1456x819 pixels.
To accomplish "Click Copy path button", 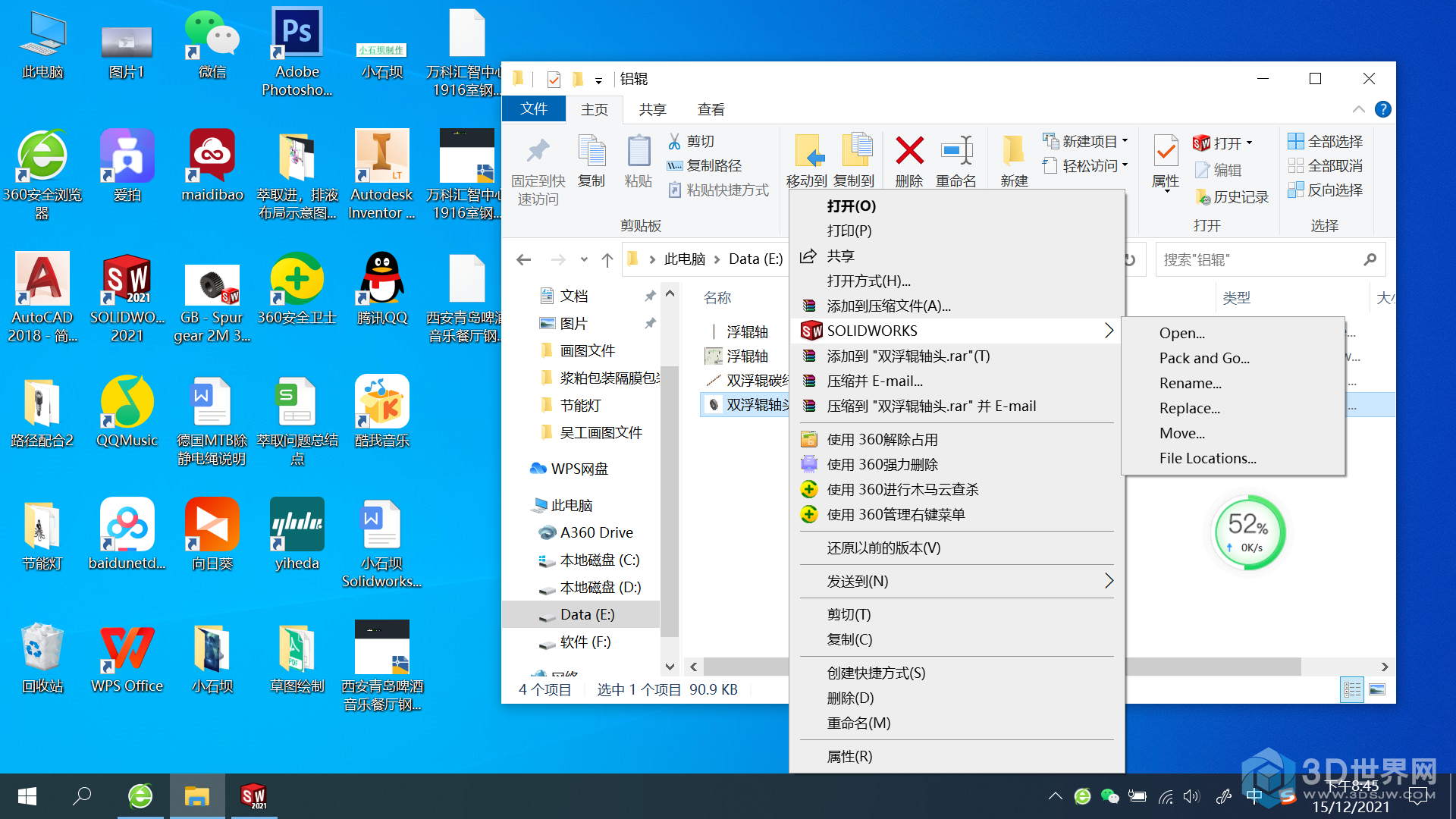I will pos(704,165).
